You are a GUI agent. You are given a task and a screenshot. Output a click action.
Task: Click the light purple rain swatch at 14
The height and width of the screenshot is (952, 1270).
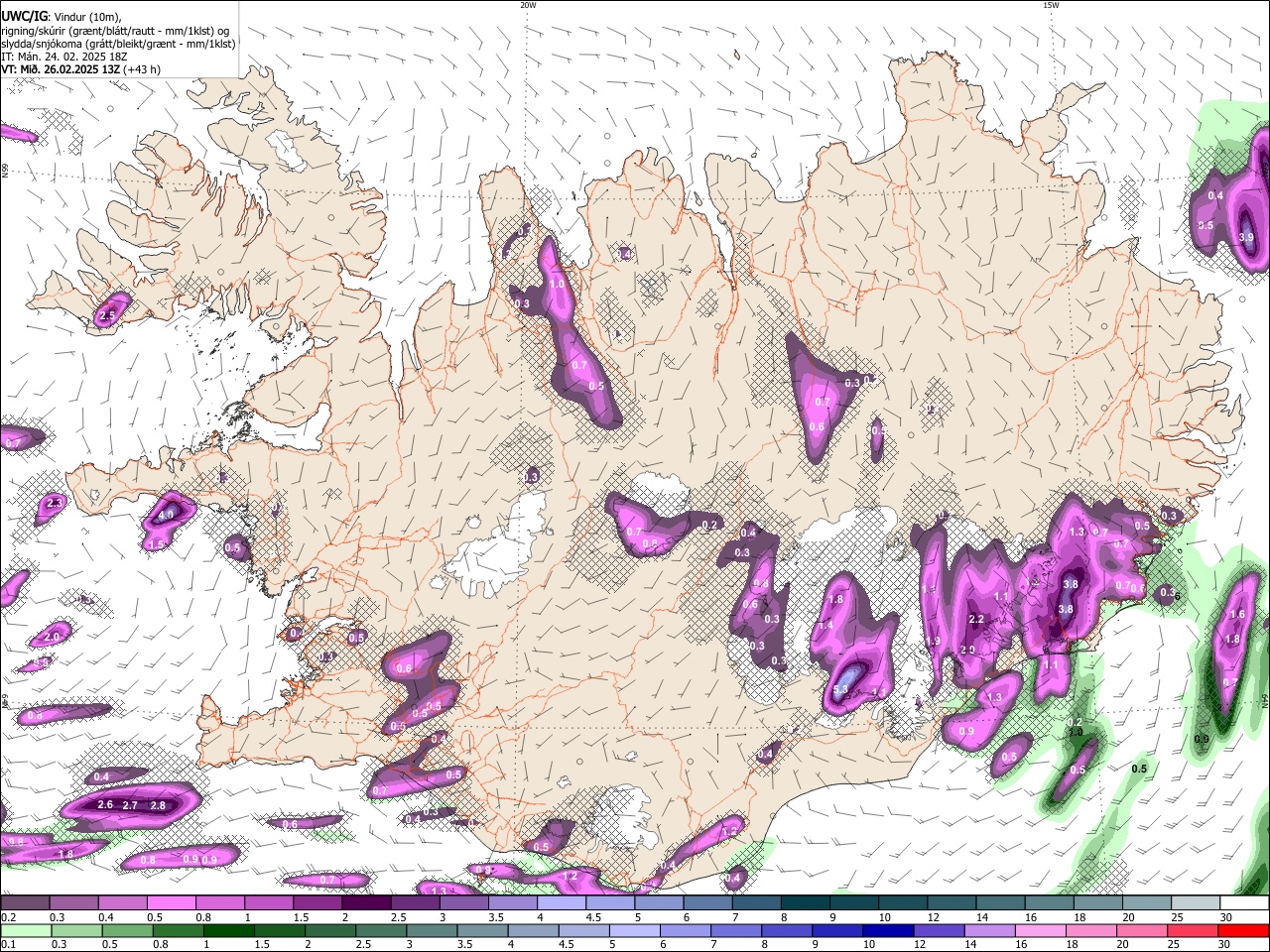tap(989, 930)
